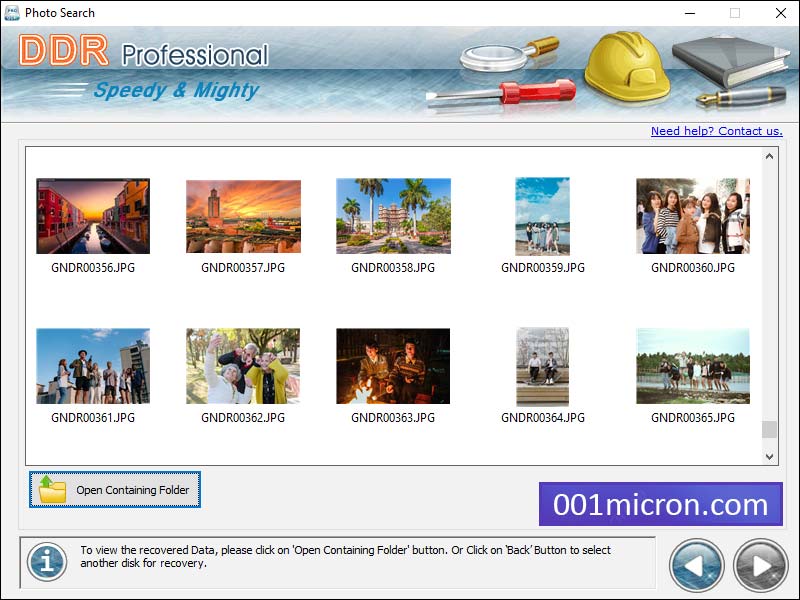
Task: Open the GNDR00360.JPG group photo
Action: [692, 216]
